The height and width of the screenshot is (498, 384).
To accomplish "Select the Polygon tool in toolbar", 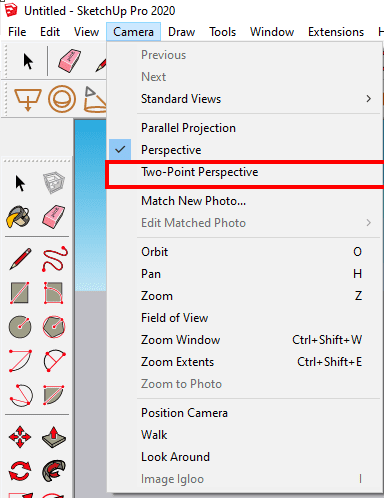I will point(54,327).
